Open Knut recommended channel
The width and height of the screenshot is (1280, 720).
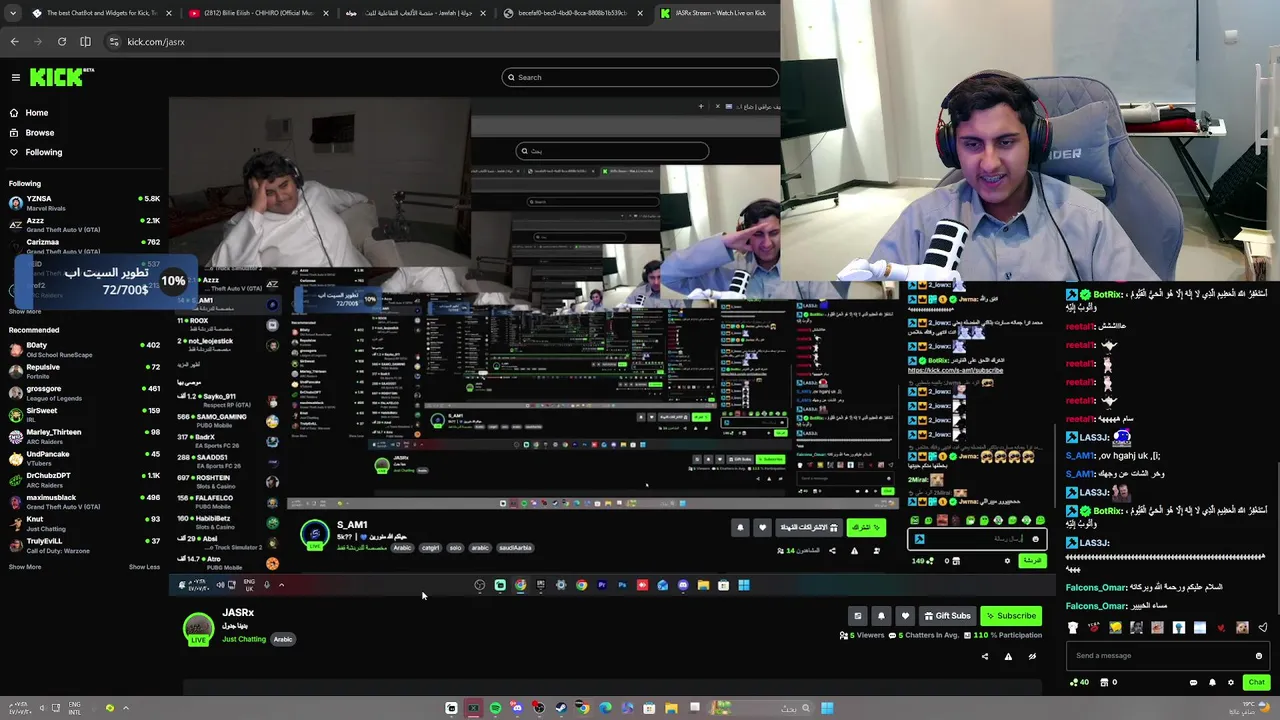point(84,523)
